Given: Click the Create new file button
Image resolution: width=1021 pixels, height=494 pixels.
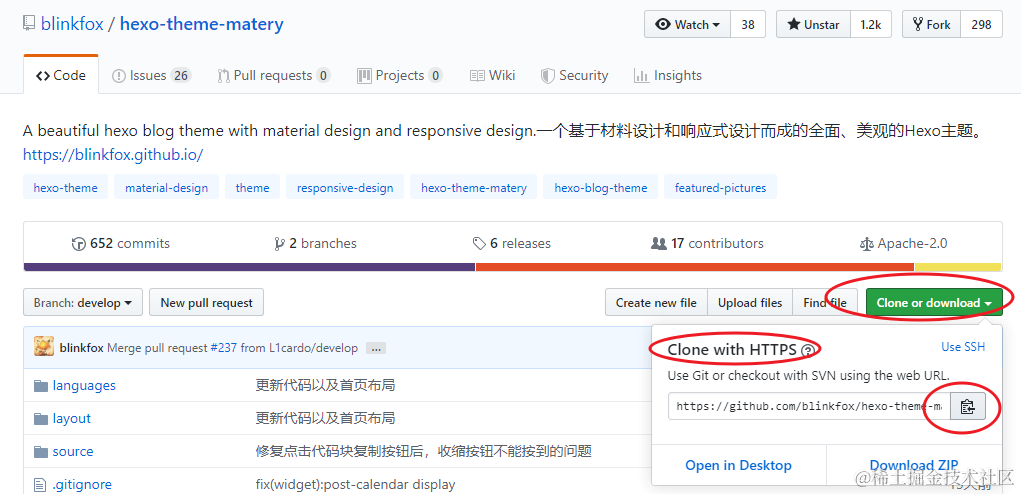Looking at the screenshot, I should 656,303.
